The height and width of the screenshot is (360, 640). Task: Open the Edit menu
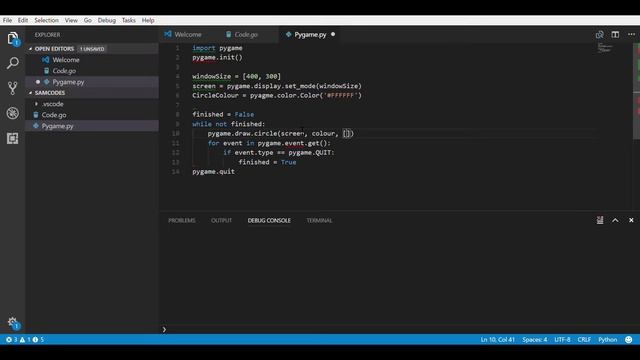23,20
